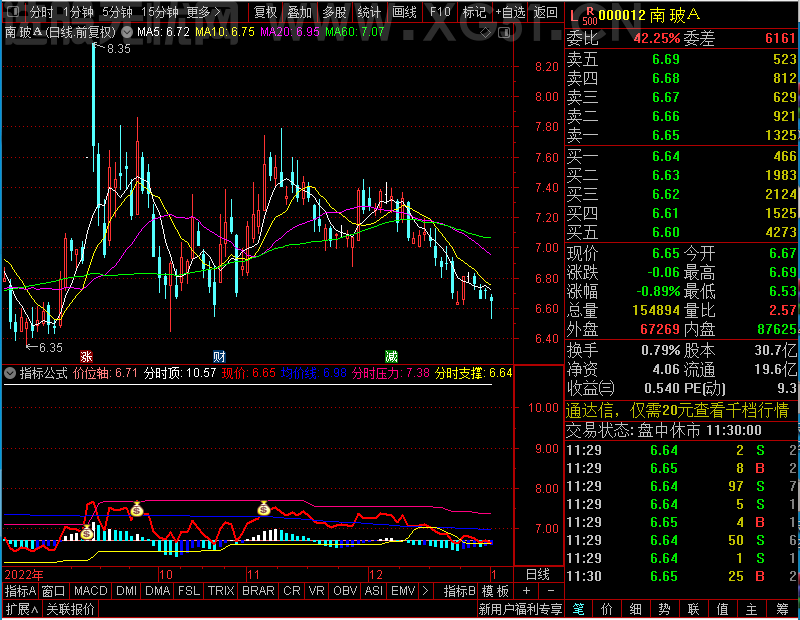Open the 南玻A period and adjustment dropdown

[127, 32]
